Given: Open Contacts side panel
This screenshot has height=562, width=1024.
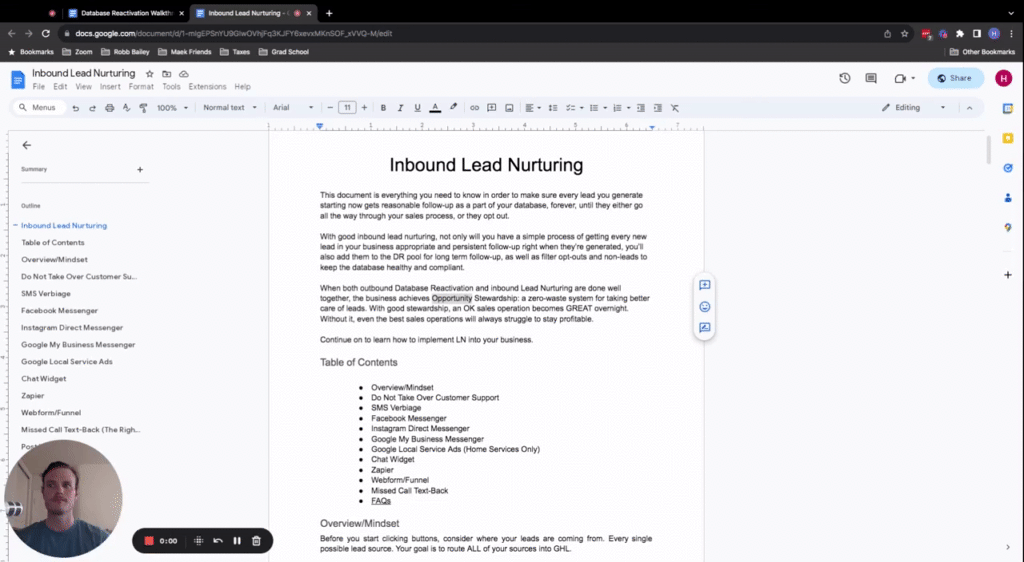Looking at the screenshot, I should coord(1008,198).
